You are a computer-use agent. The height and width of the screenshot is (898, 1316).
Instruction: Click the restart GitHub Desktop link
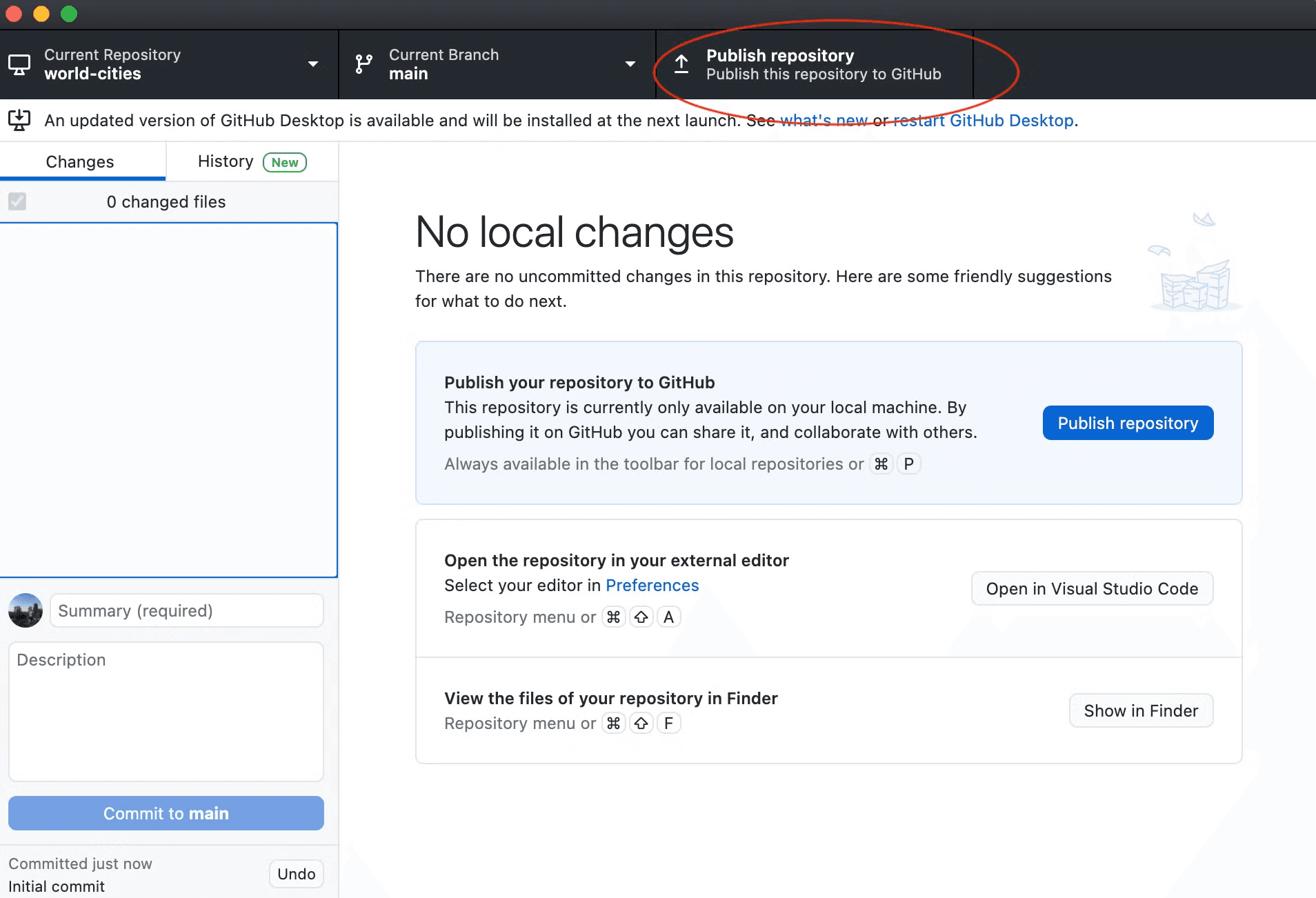pyautogui.click(x=984, y=120)
